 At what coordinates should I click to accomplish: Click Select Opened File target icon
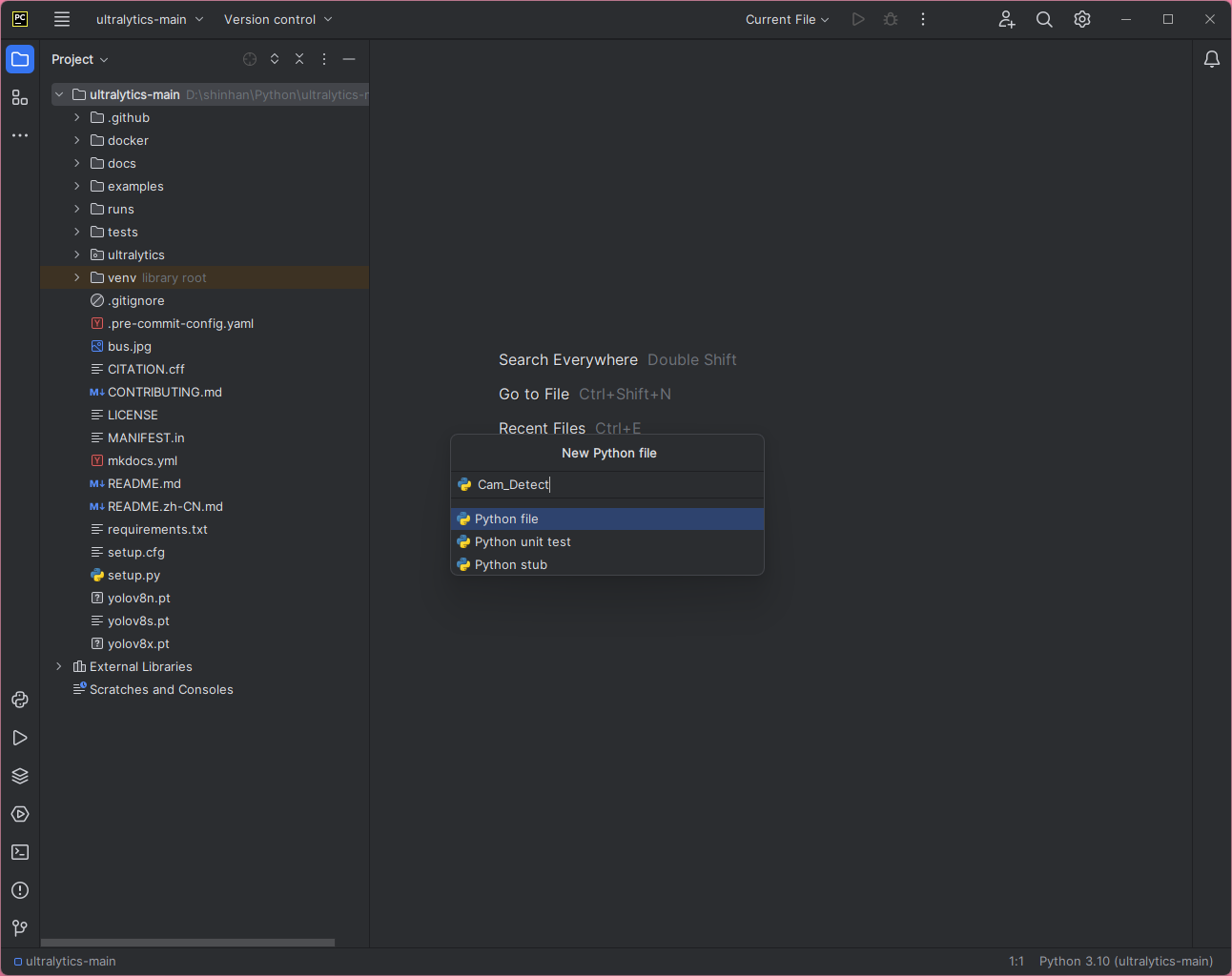click(x=250, y=59)
